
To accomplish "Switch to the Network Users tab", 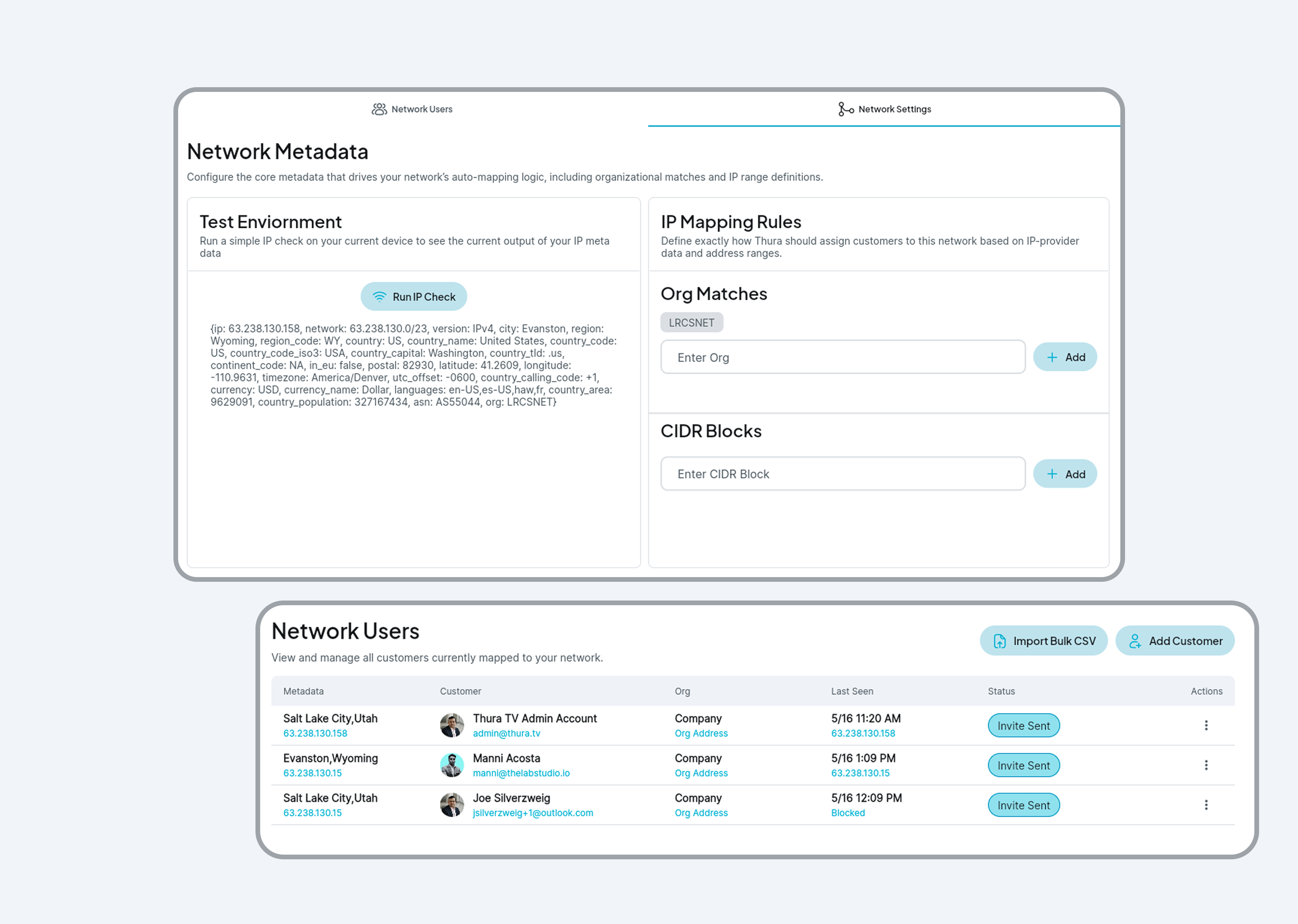I will (x=421, y=109).
